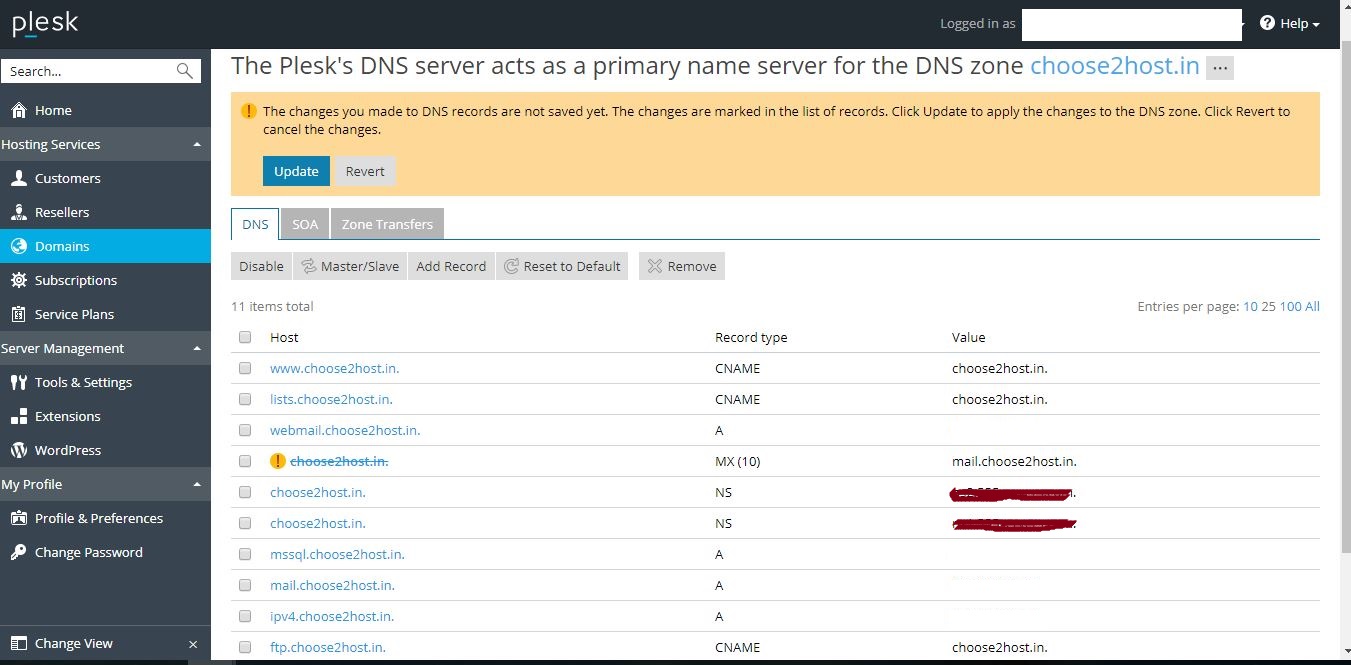
Task: Sort records by the Host column header
Action: coord(284,337)
